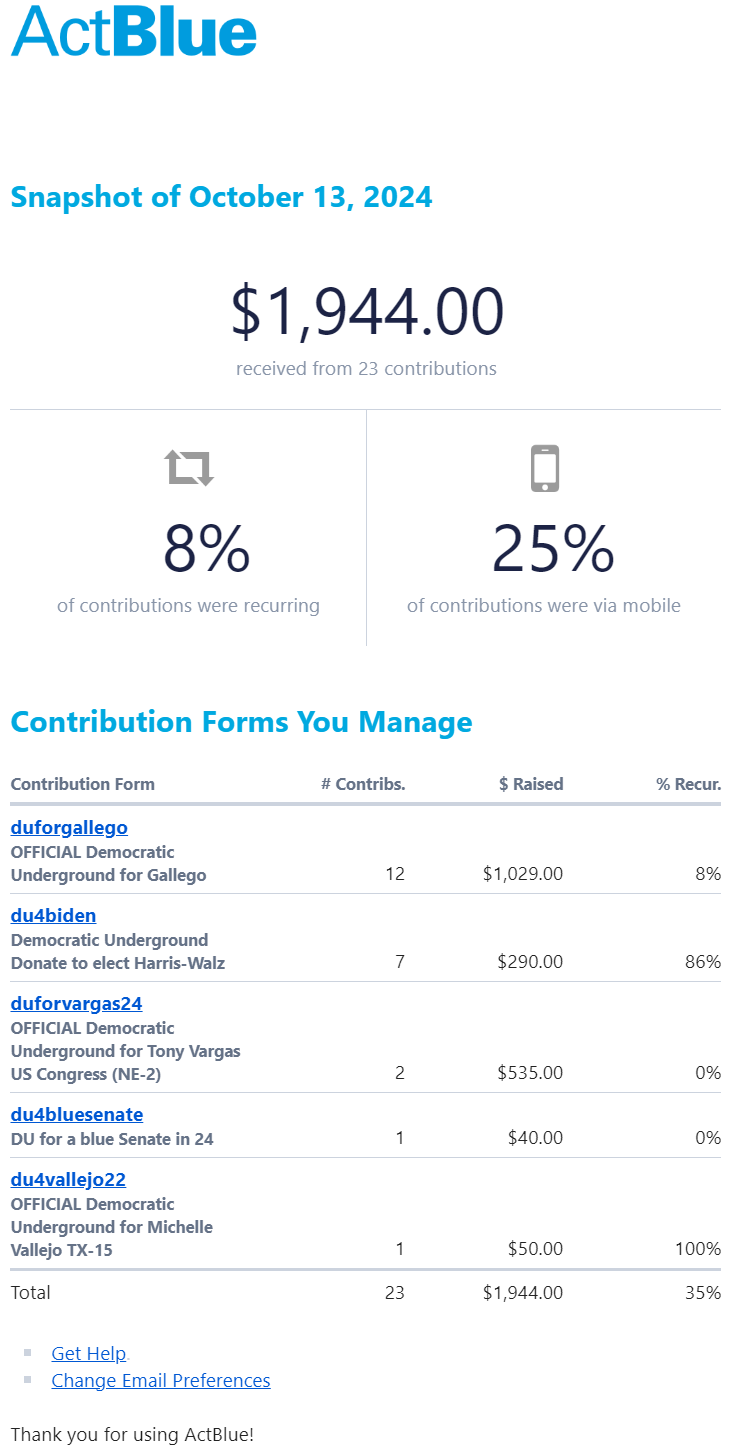Open the du4biden contribution form link
The width and height of the screenshot is (732, 1452).
53,915
